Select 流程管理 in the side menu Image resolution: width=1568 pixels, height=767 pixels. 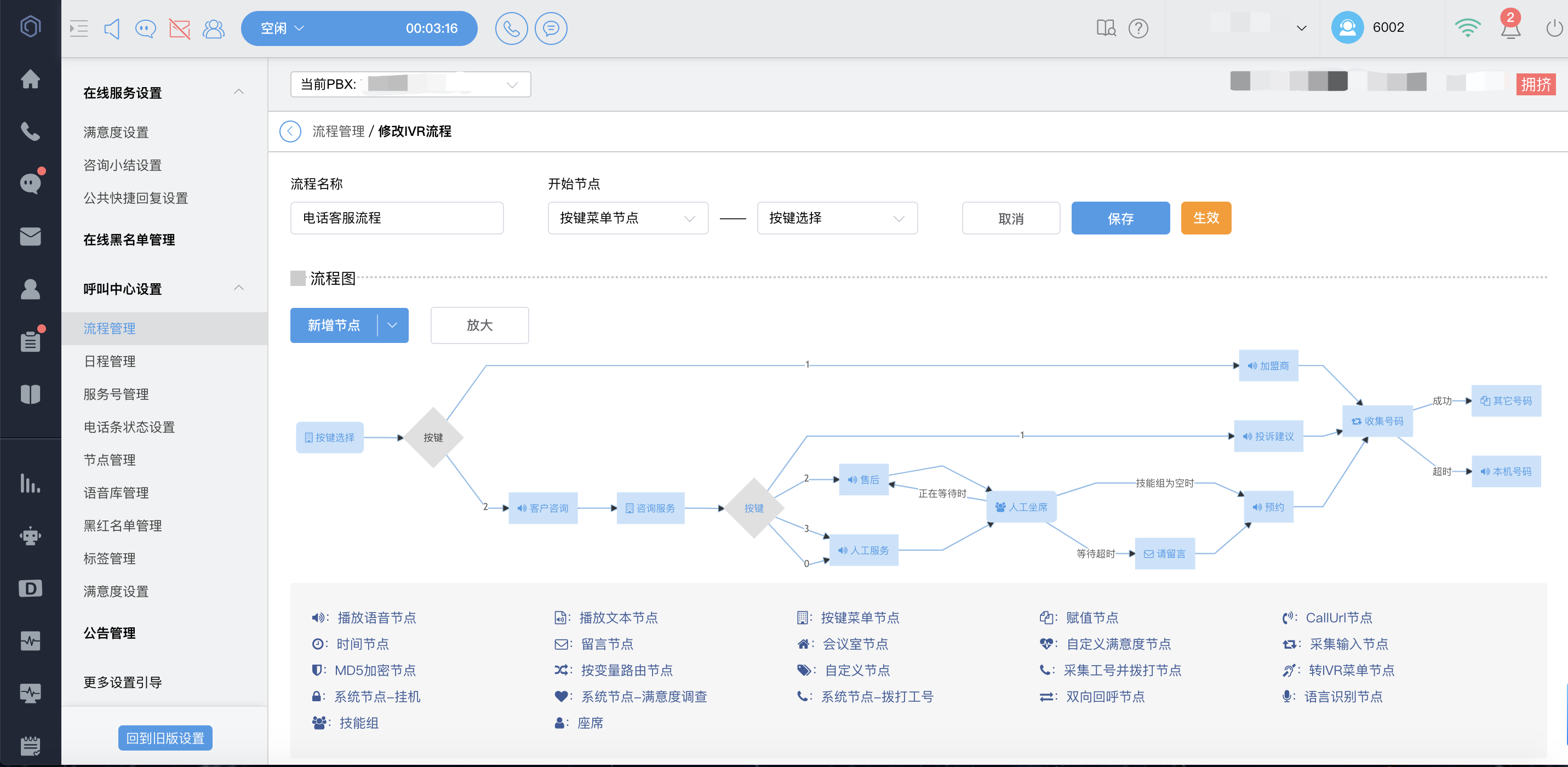pos(164,329)
